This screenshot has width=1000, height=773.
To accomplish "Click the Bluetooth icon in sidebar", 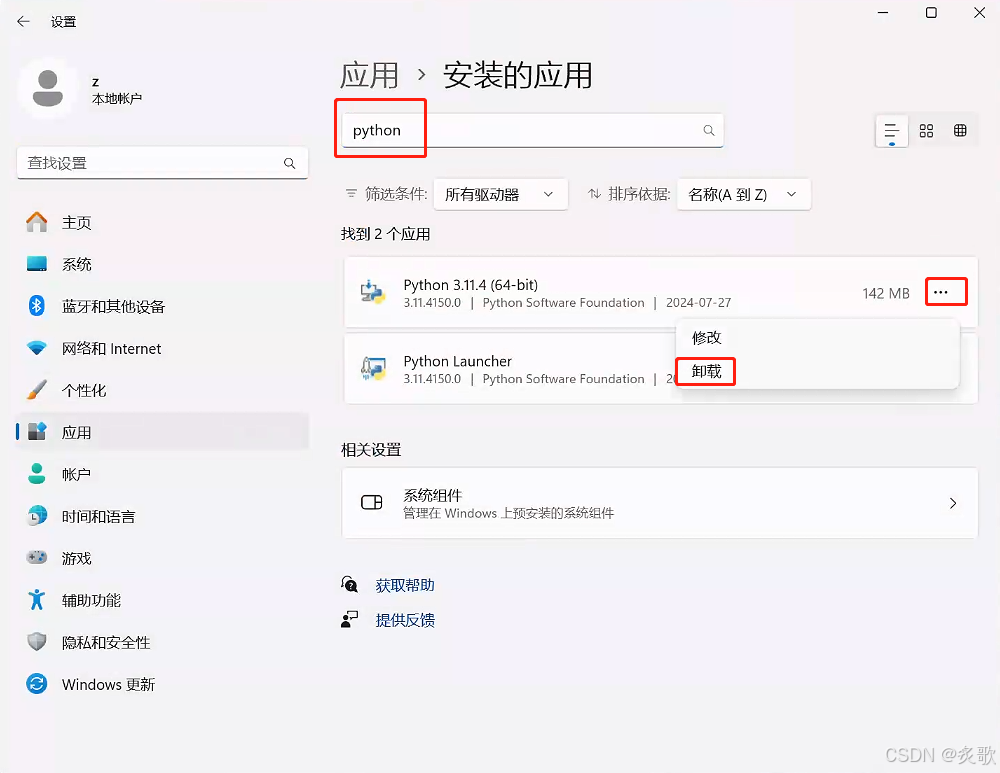I will [x=37, y=306].
